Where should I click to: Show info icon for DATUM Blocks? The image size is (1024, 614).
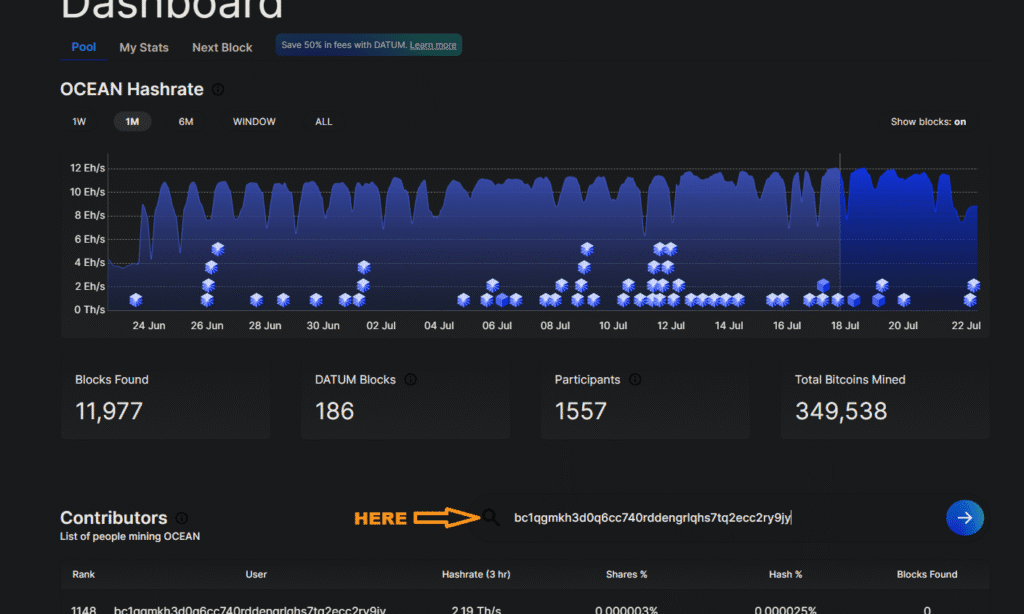[410, 380]
